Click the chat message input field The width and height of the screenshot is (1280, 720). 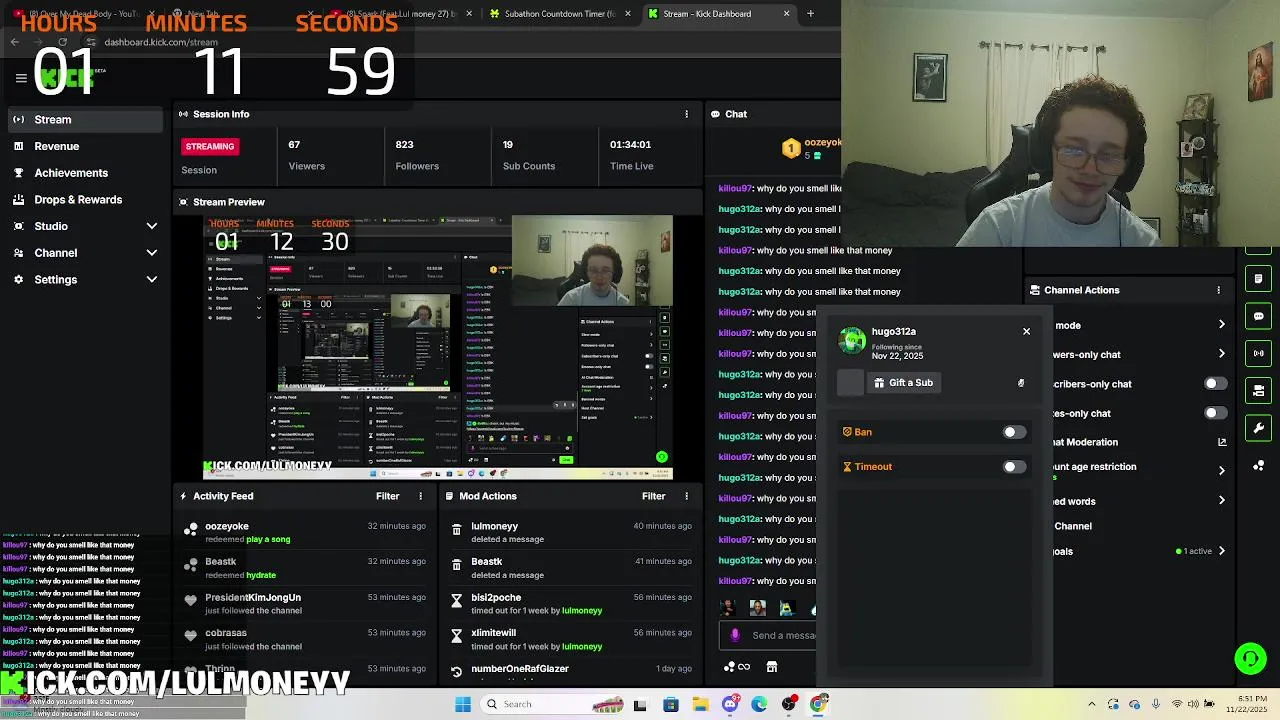[x=770, y=635]
